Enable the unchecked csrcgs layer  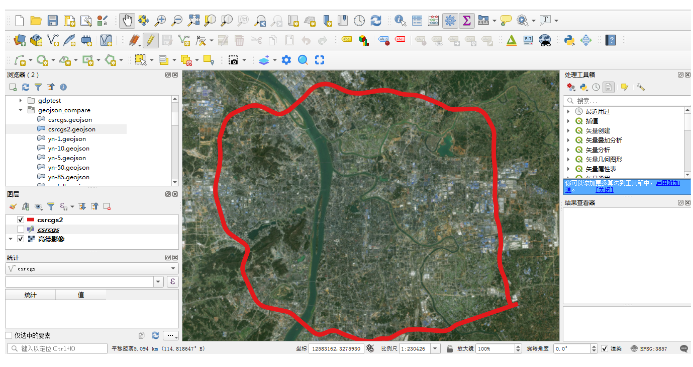tap(20, 229)
